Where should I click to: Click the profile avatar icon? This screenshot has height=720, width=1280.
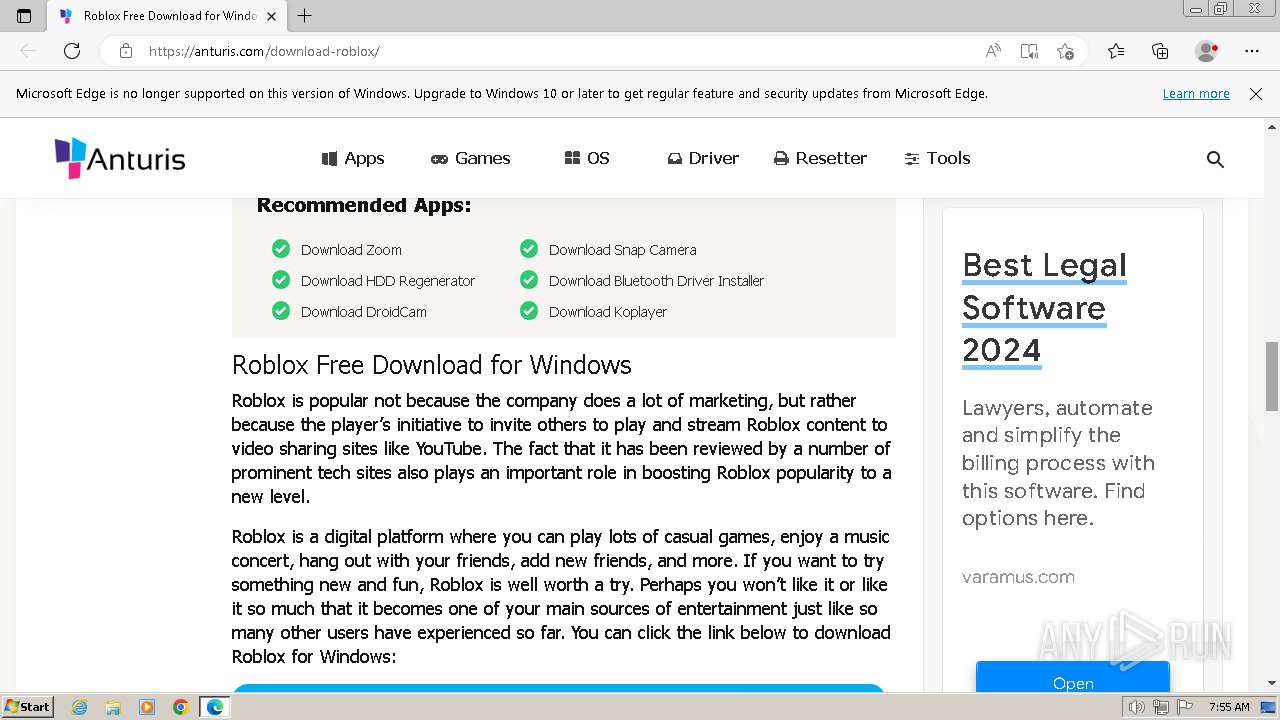point(1207,51)
